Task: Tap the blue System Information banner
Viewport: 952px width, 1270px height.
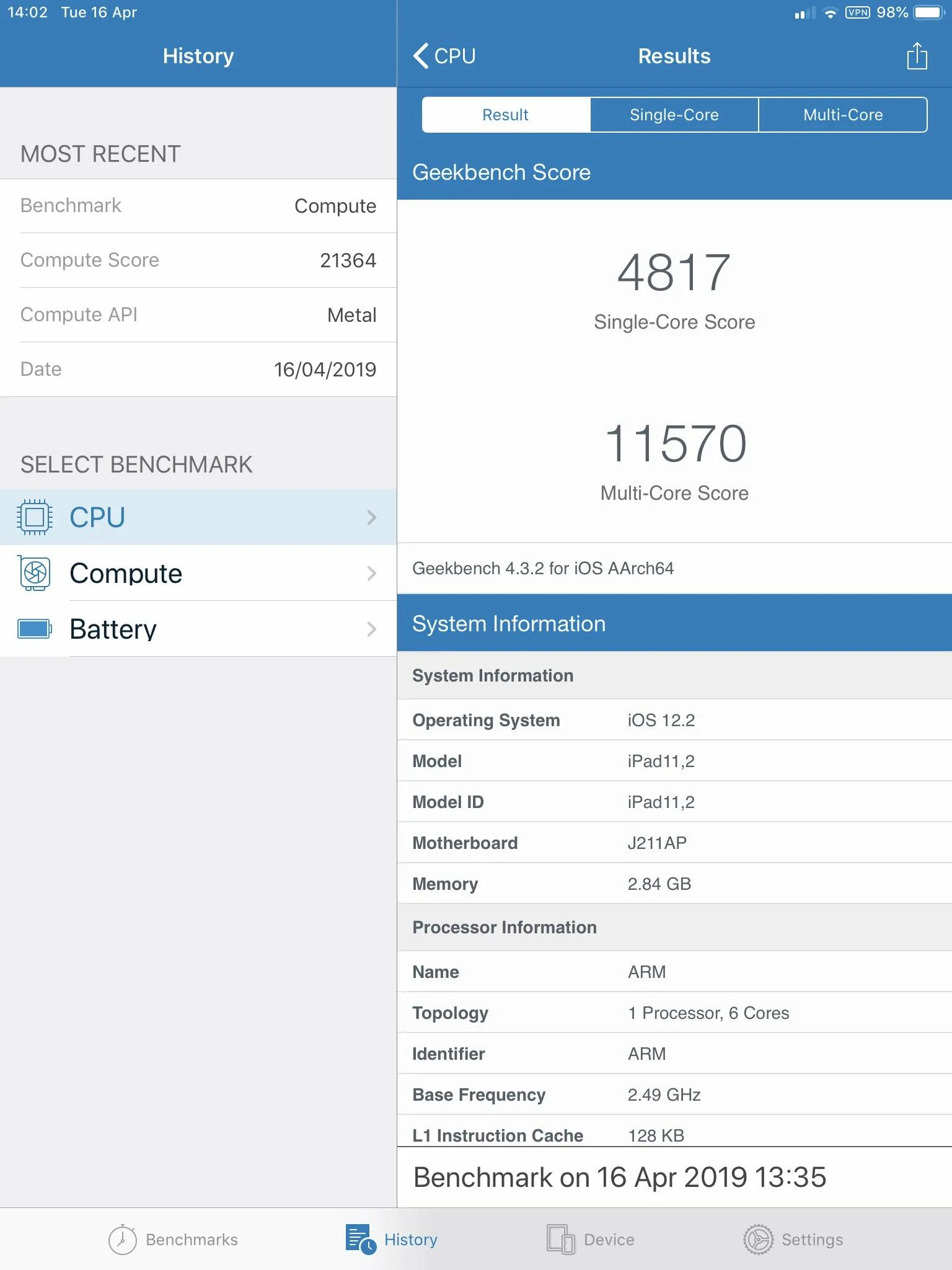Action: (x=674, y=623)
